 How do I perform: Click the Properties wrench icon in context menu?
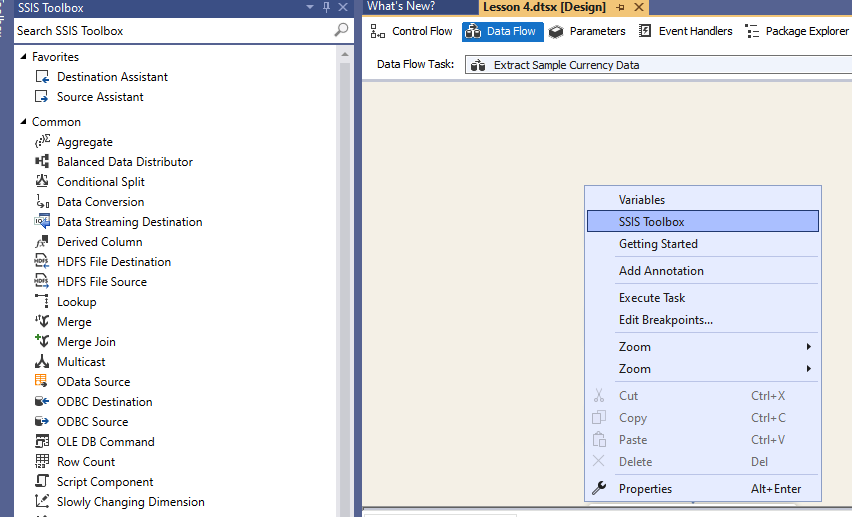599,488
